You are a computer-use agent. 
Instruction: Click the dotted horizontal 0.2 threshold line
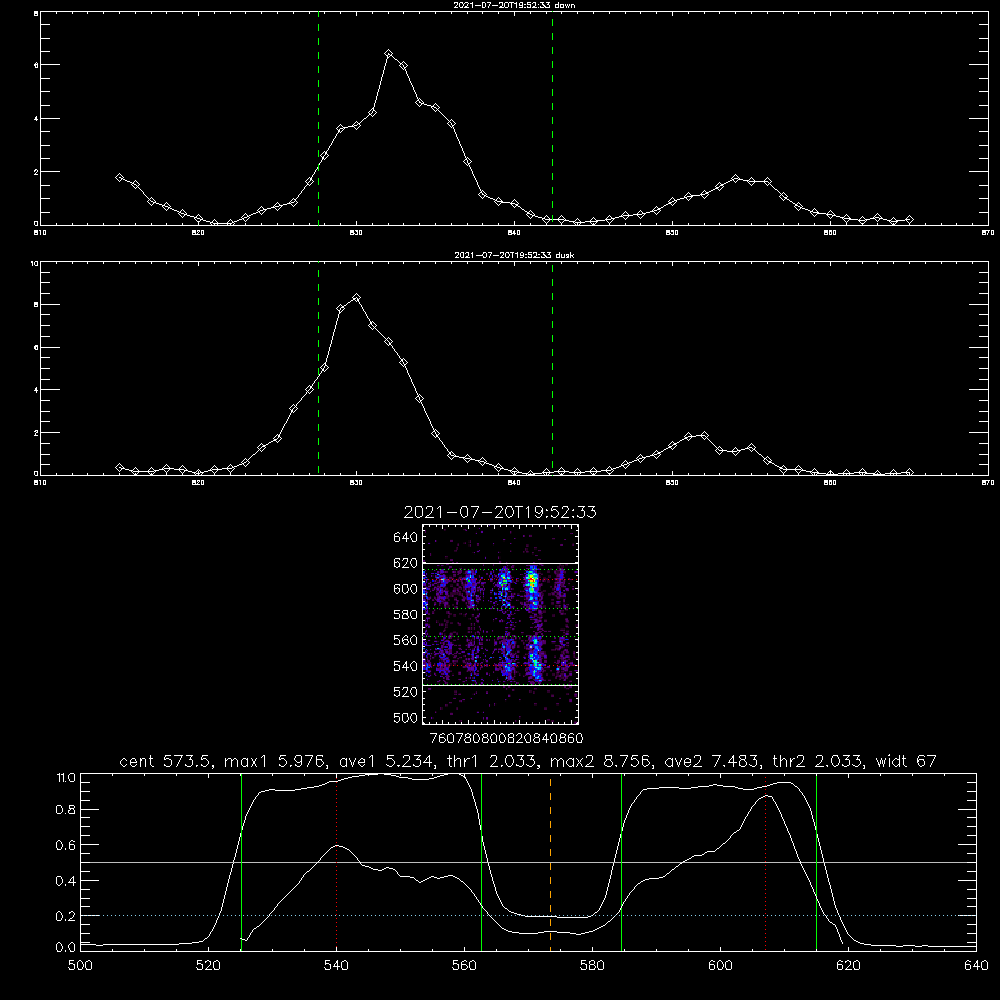[x=528, y=915]
